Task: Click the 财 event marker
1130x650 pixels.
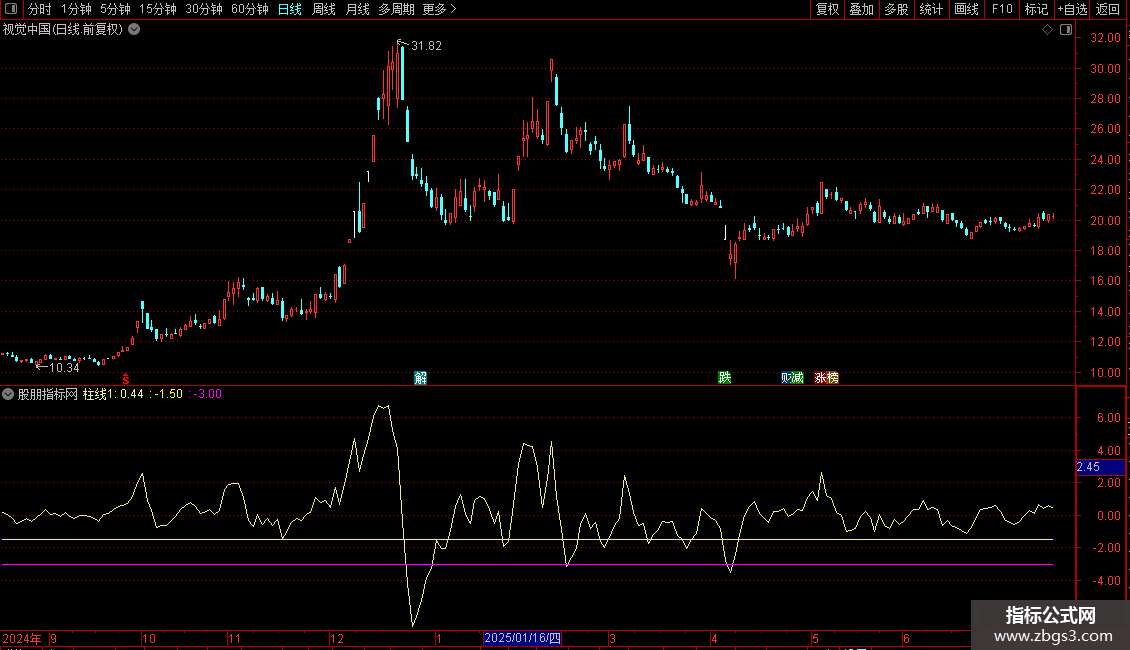Action: pyautogui.click(x=786, y=378)
